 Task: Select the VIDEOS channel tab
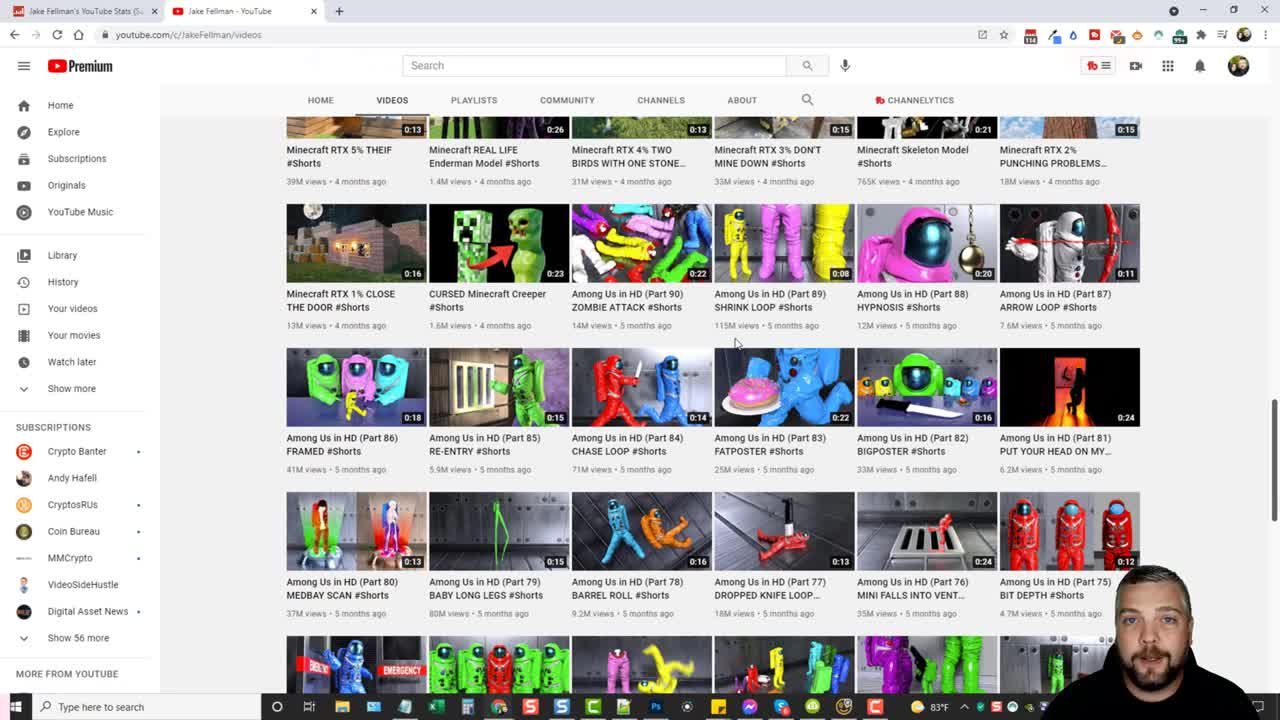392,100
